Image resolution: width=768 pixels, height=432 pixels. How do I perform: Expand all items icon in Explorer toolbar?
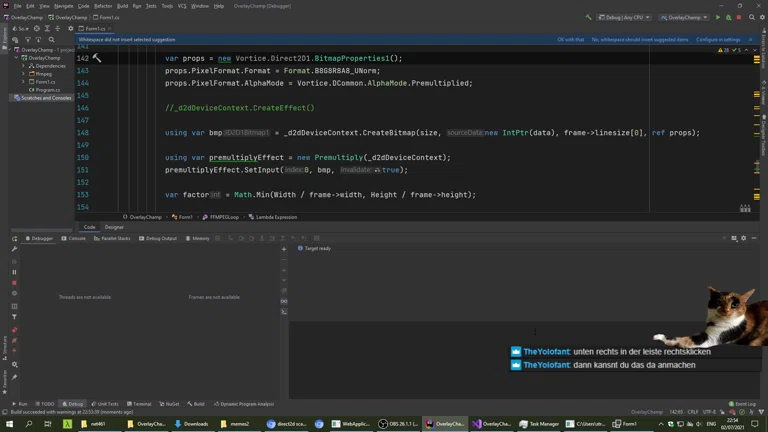click(x=47, y=28)
